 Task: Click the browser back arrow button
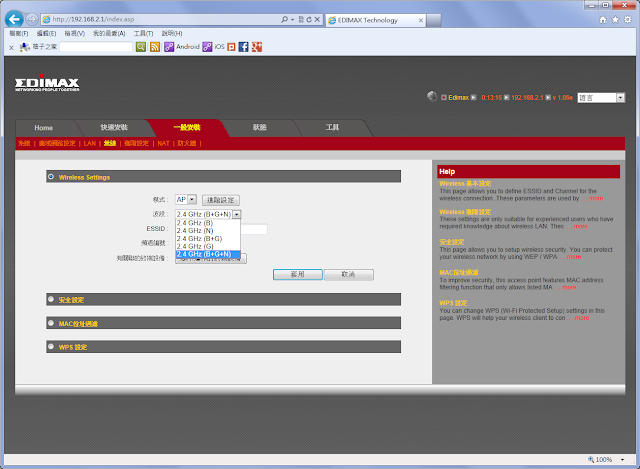(x=14, y=19)
